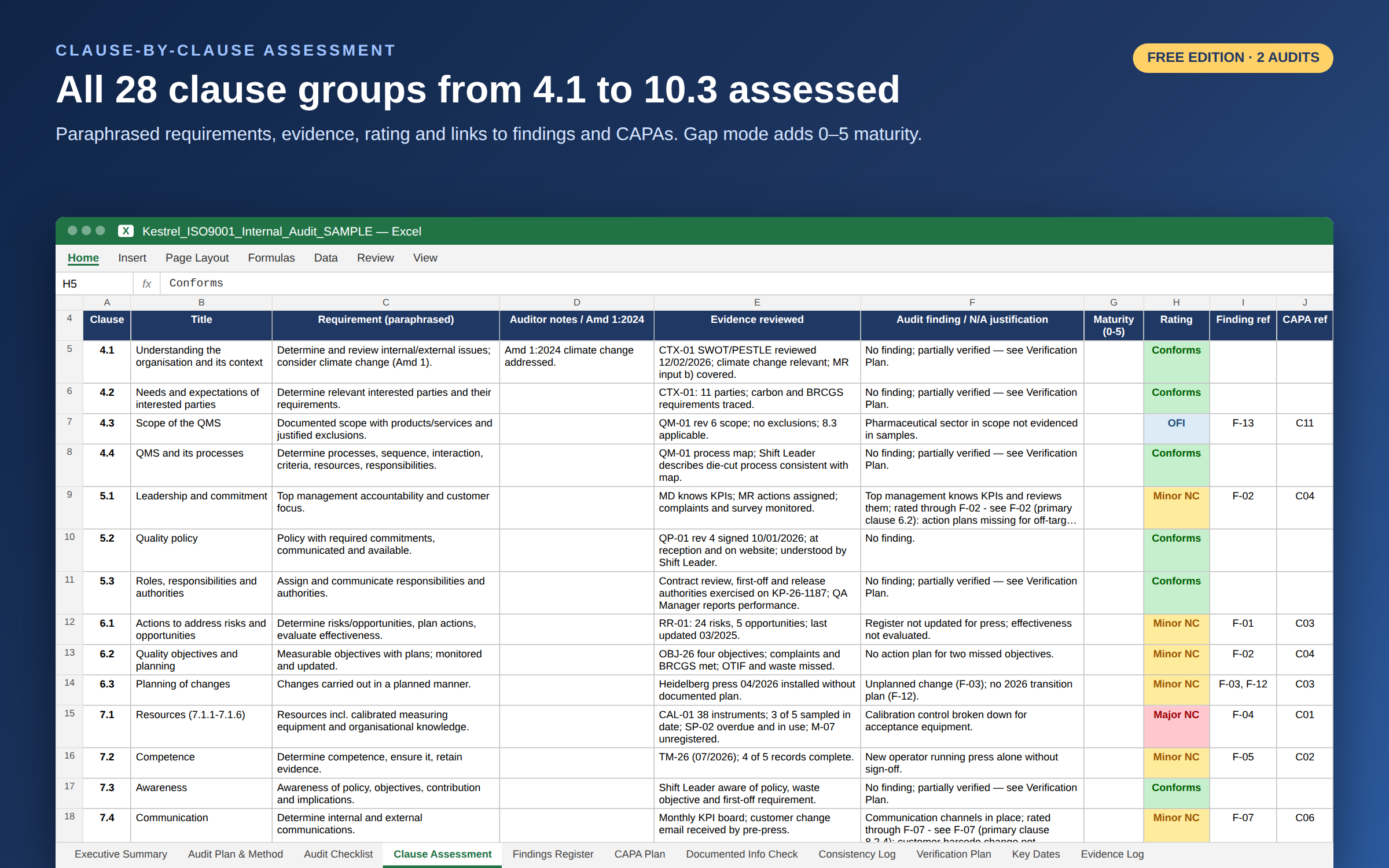Select column H header
1389x868 pixels.
(x=1176, y=302)
